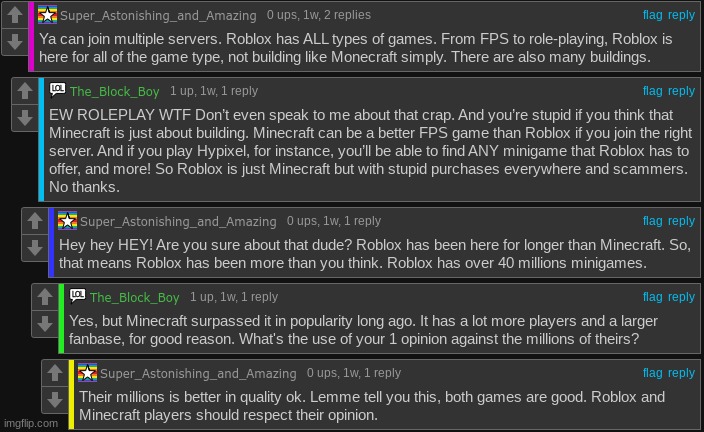704x432 pixels.
Task: Reply to the 'Hey hey HEY!' comment
Action: click(681, 220)
